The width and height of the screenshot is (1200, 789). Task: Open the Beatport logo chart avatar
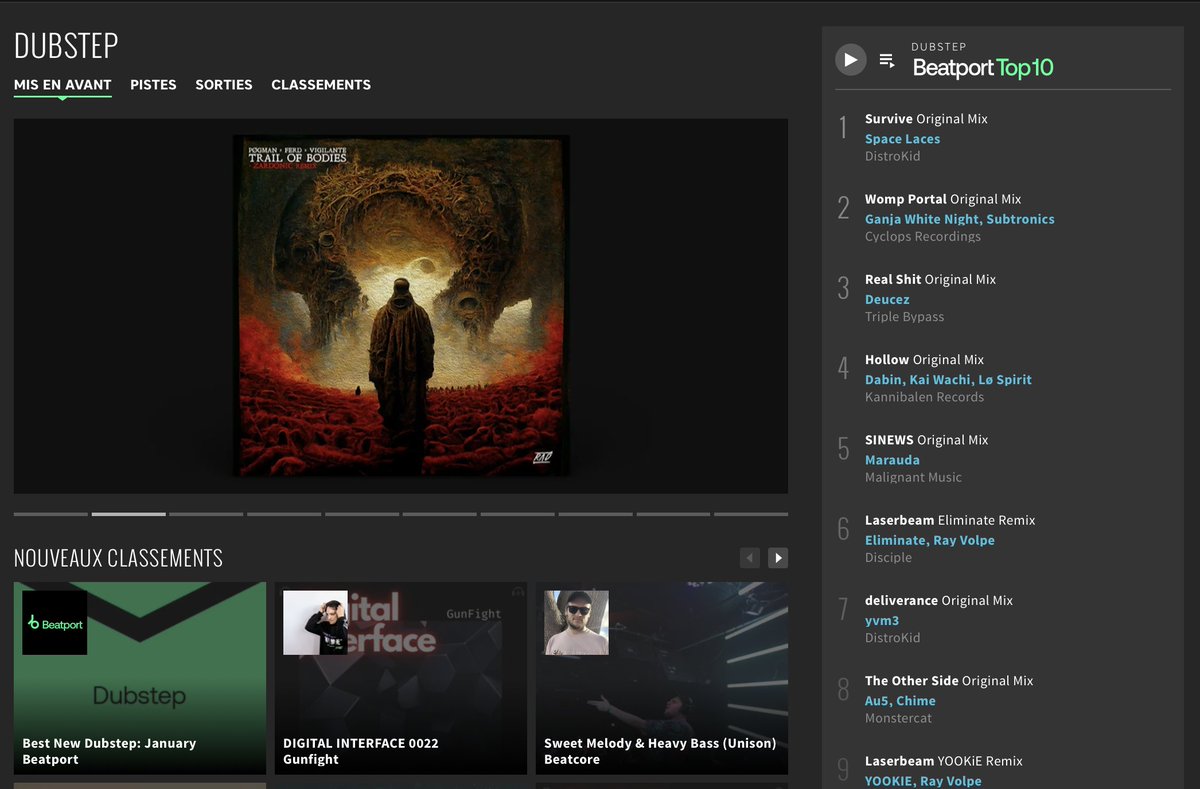click(x=55, y=623)
